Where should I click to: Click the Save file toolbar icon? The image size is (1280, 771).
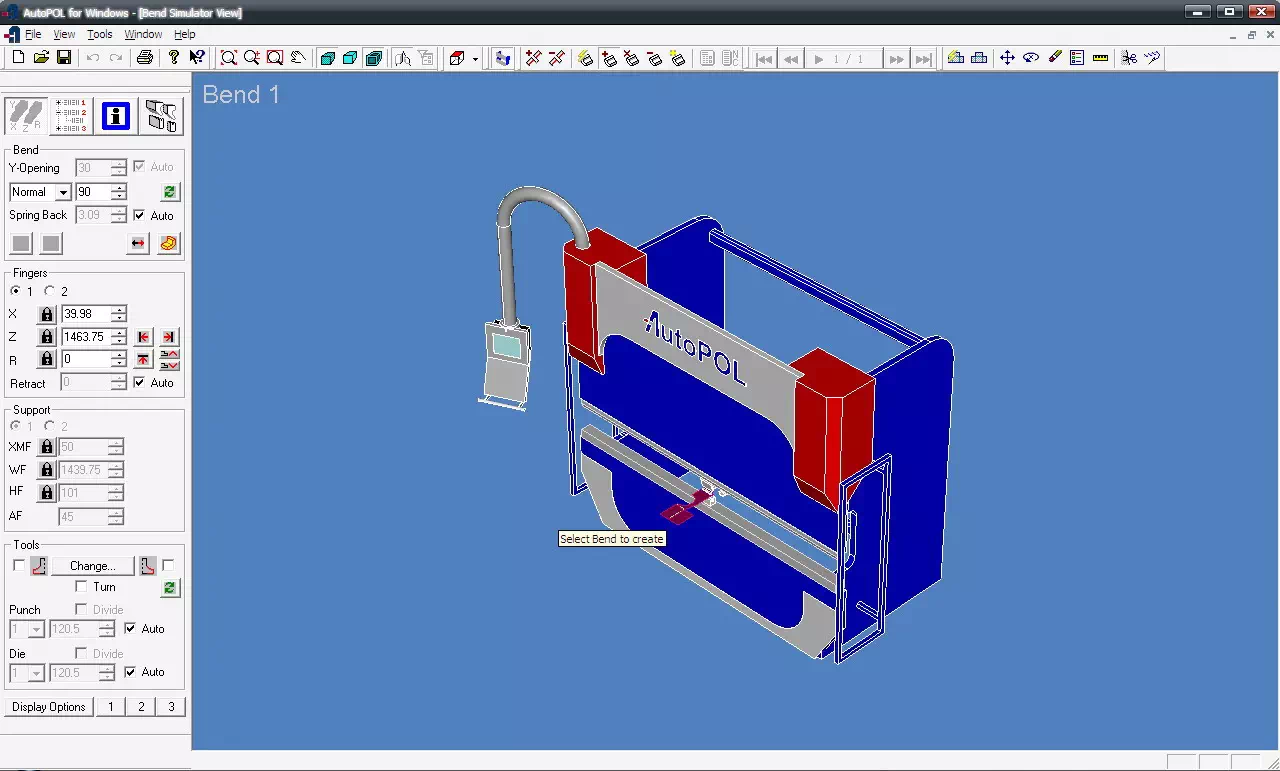pyautogui.click(x=64, y=58)
